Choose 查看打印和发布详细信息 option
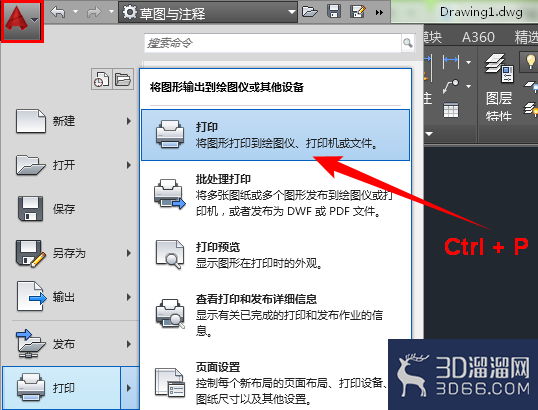Image resolution: width=538 pixels, height=410 pixels. tap(276, 315)
